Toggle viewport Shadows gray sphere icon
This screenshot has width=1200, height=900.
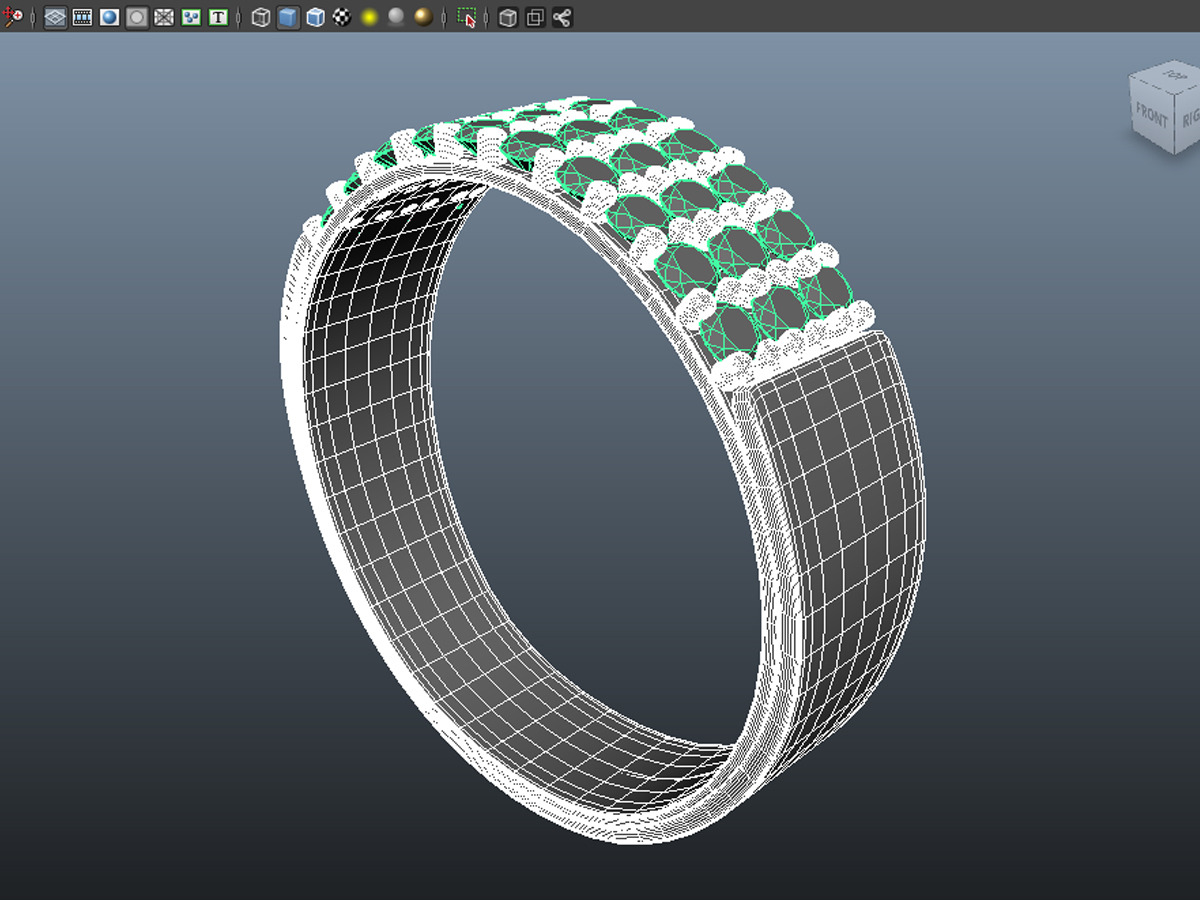pyautogui.click(x=397, y=17)
